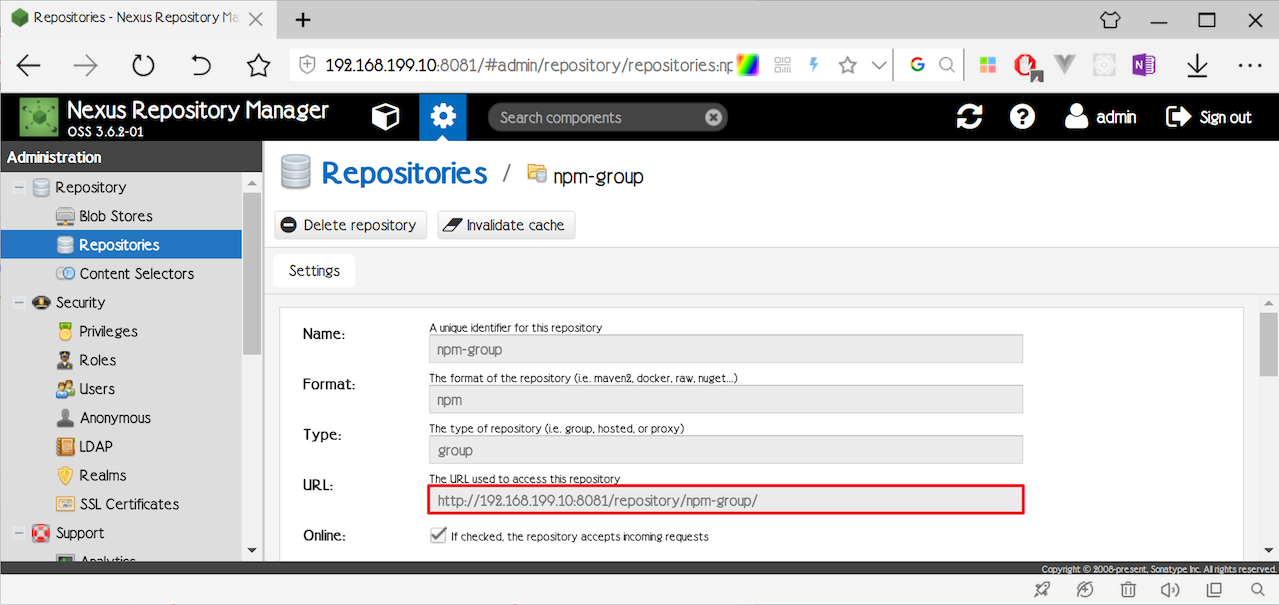Open the browser three-dots menu

[x=1250, y=65]
